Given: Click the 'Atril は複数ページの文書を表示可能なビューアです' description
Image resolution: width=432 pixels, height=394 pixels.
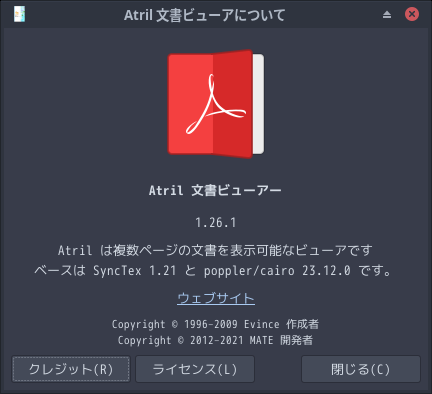Looking at the screenshot, I should tap(215, 250).
